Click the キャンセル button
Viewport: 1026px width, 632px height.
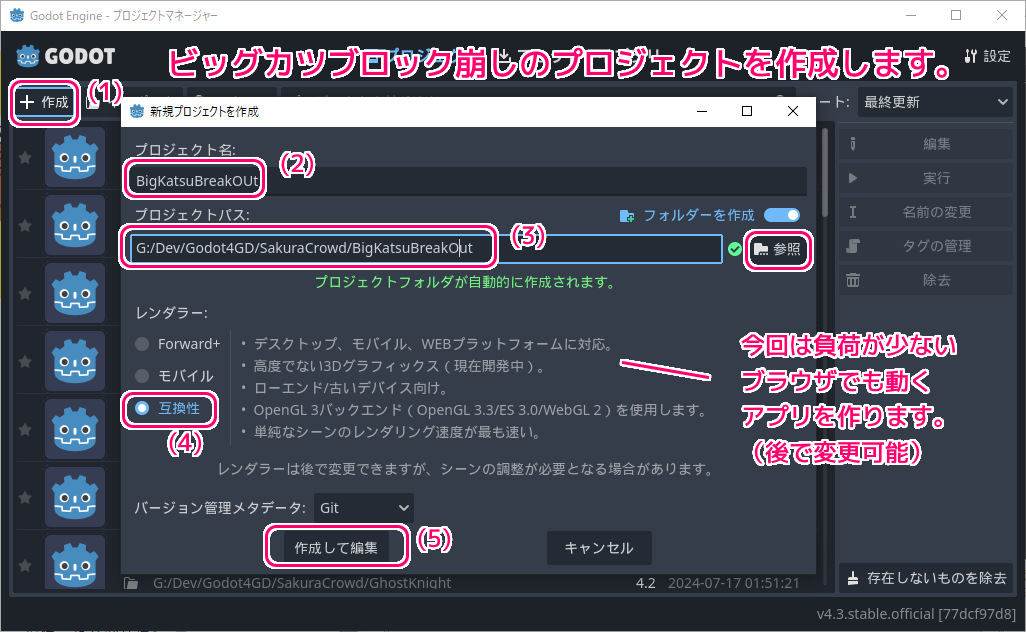point(599,548)
